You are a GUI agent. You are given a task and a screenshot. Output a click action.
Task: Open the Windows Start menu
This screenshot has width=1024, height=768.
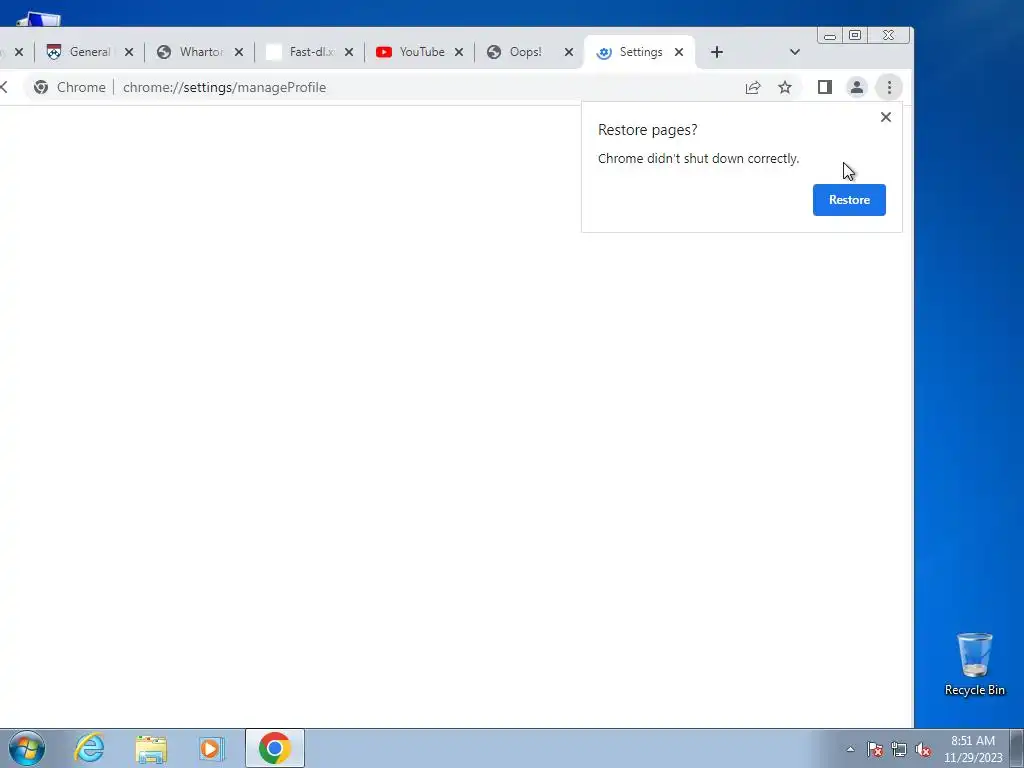coord(27,748)
